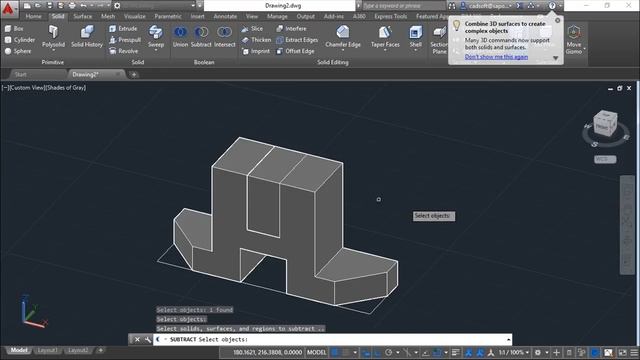The width and height of the screenshot is (640, 360).
Task: Toggle snap mode in status bar
Action: (346, 352)
